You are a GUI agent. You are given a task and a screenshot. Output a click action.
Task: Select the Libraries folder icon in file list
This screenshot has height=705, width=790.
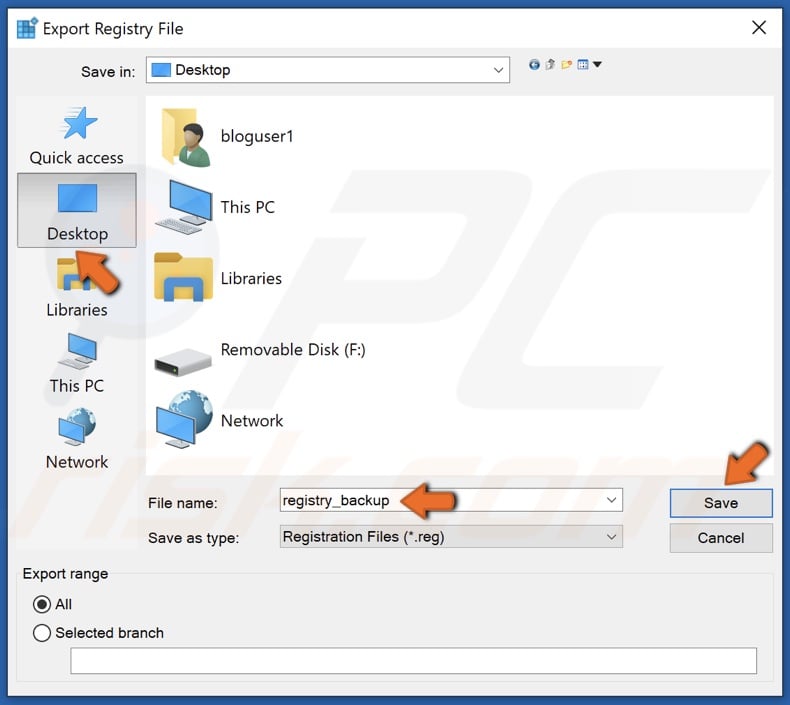click(183, 278)
